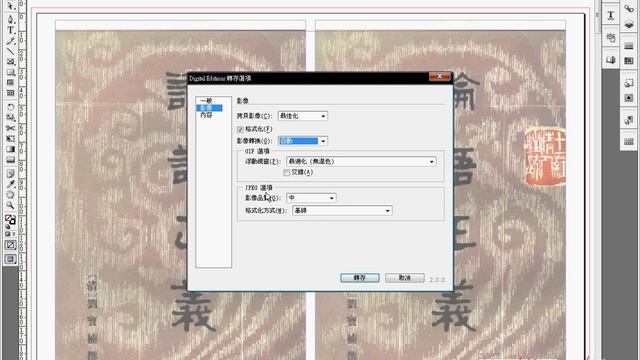This screenshot has width=640, height=360.
Task: Click the vertical ruler beside the toolbox
Action: (22, 180)
